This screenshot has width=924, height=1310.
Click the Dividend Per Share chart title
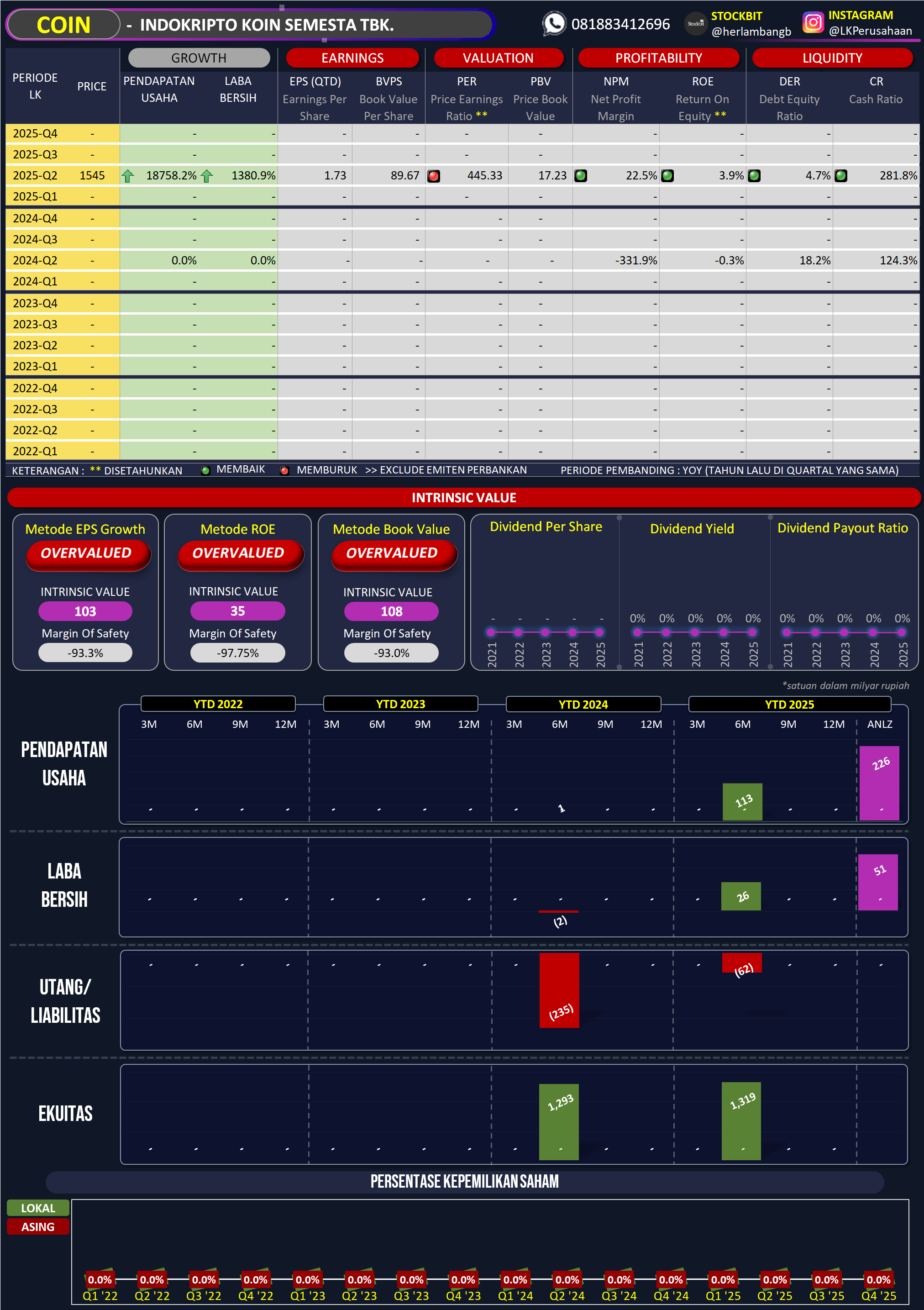coord(546,526)
